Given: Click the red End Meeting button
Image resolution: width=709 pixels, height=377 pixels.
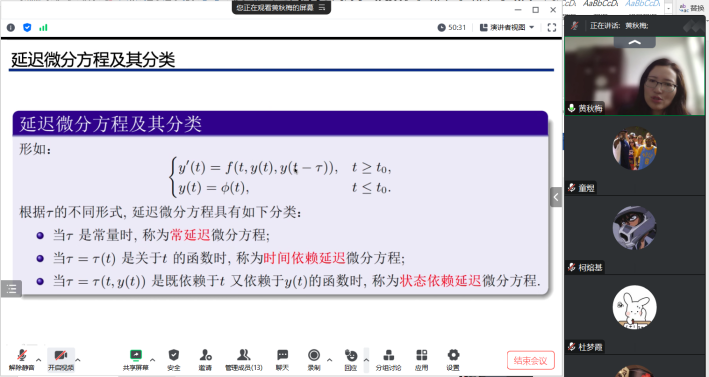Looking at the screenshot, I should pyautogui.click(x=530, y=360).
